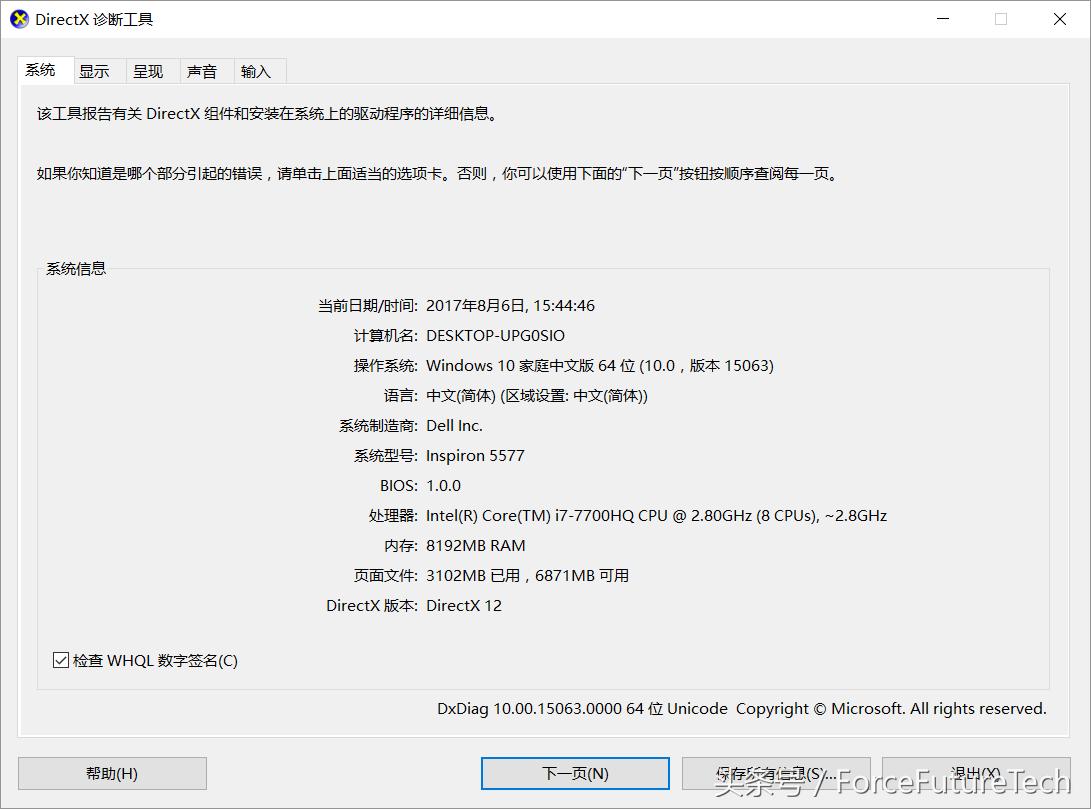This screenshot has width=1091, height=809.
Task: Close the DirectX 诊断工具 window
Action: pyautogui.click(x=1059, y=18)
